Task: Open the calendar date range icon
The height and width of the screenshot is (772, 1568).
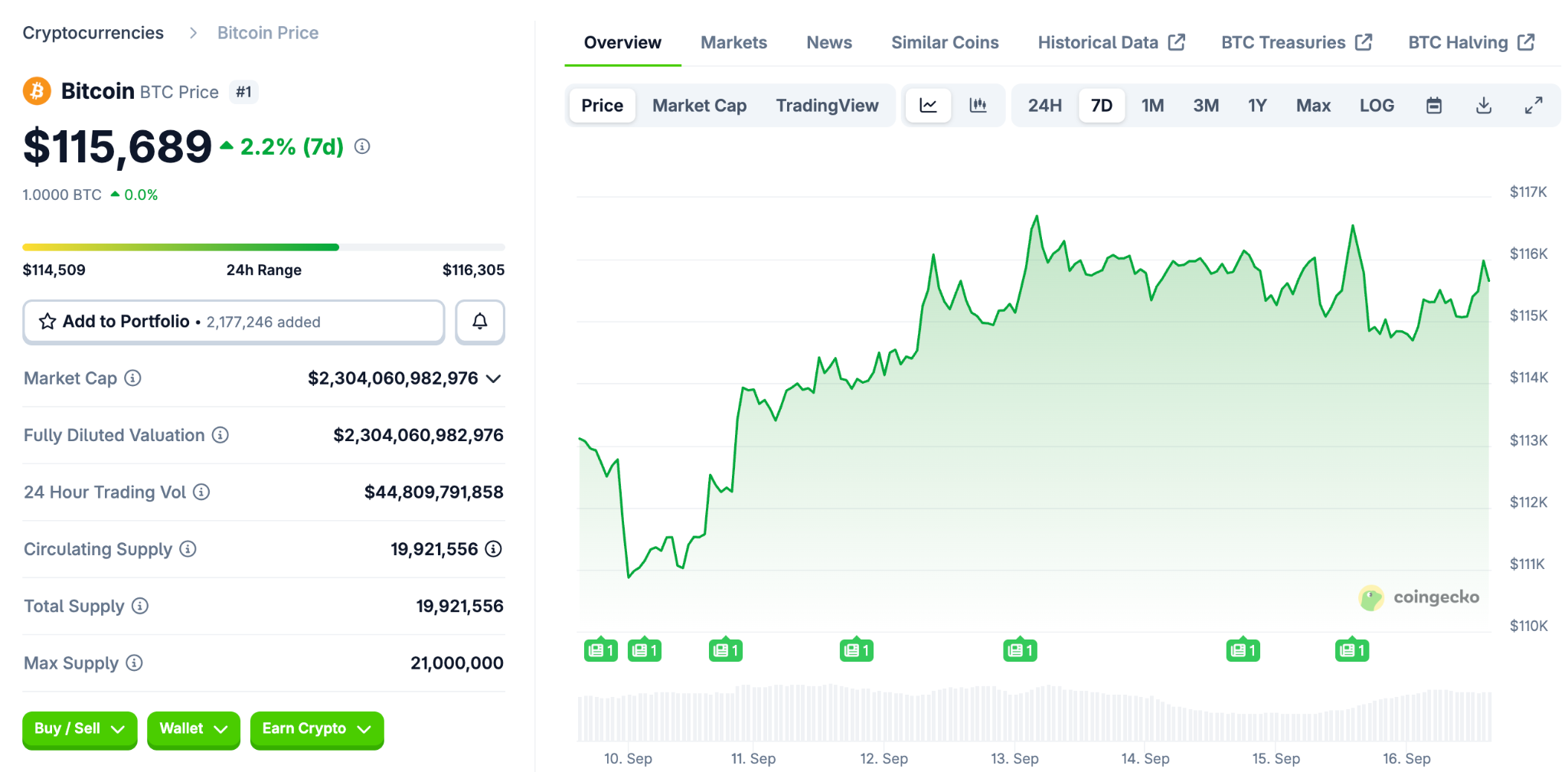Action: click(1434, 106)
